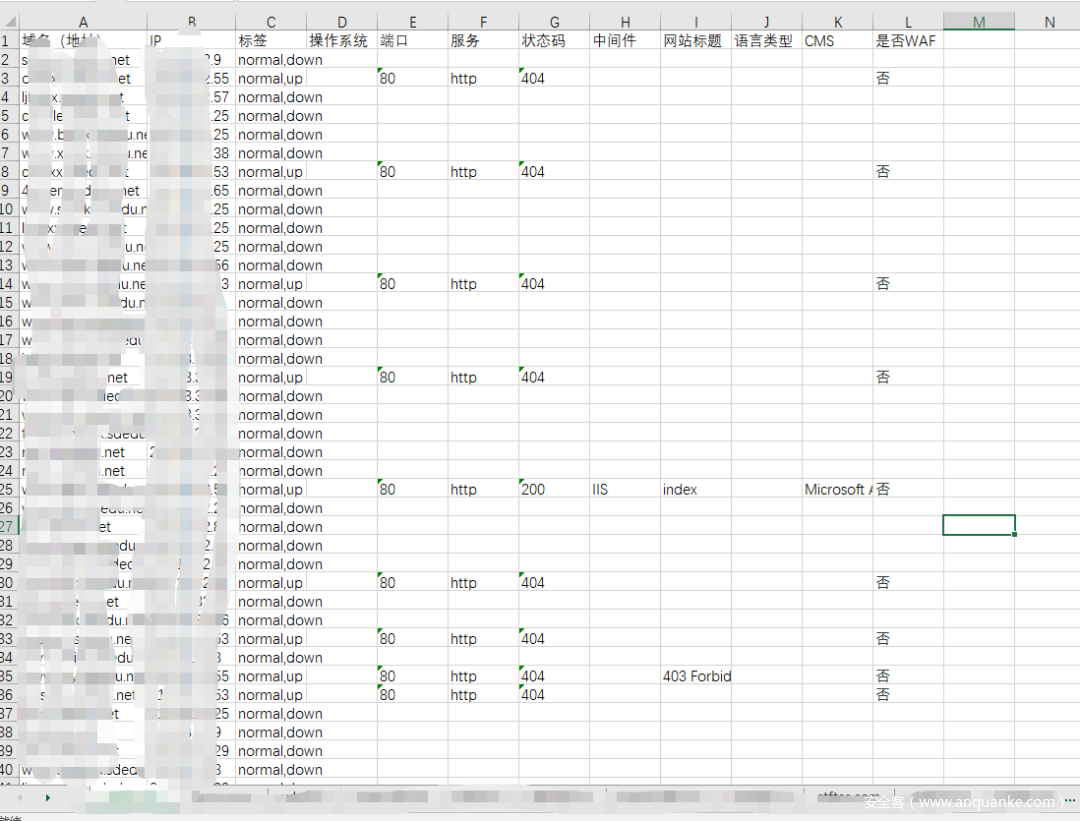Select column F header
Viewport: 1080px width, 821px height.
[x=483, y=22]
